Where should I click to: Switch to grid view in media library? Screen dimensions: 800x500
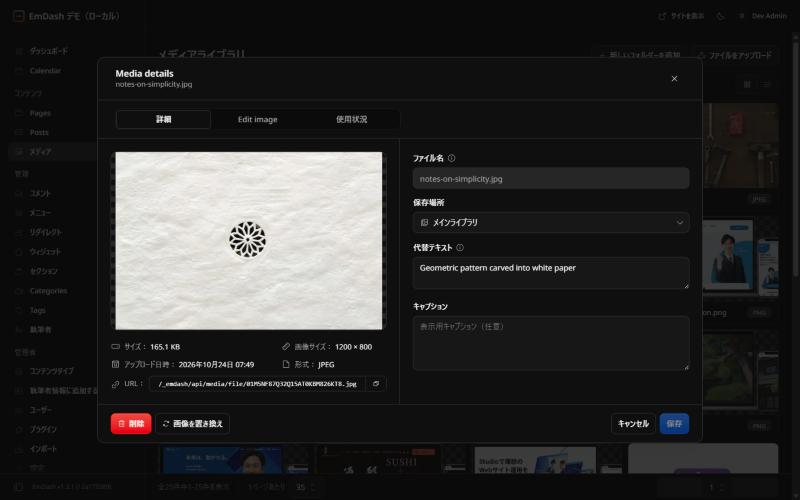click(747, 84)
